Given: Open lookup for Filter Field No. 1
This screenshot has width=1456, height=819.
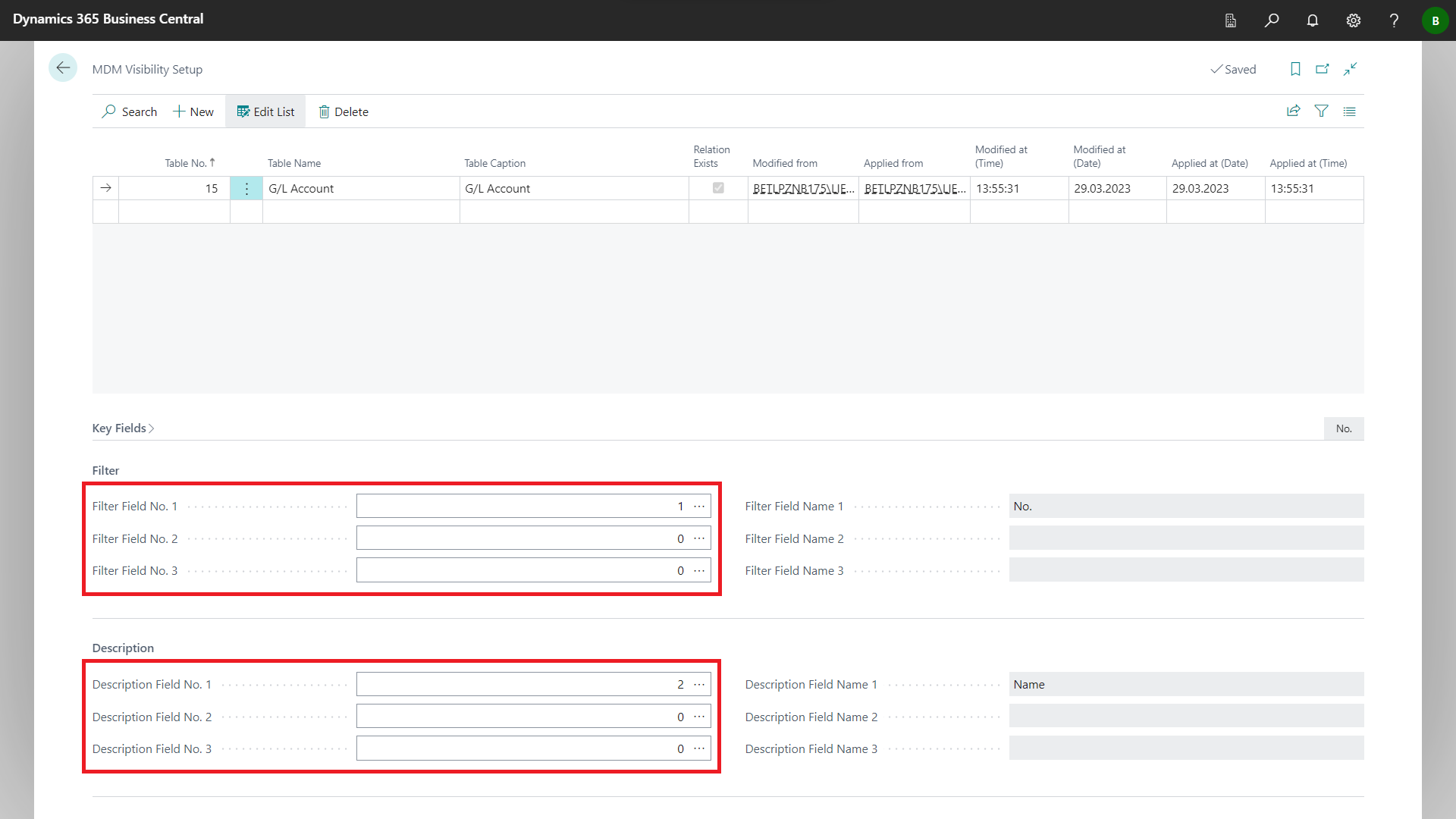Looking at the screenshot, I should [x=699, y=507].
